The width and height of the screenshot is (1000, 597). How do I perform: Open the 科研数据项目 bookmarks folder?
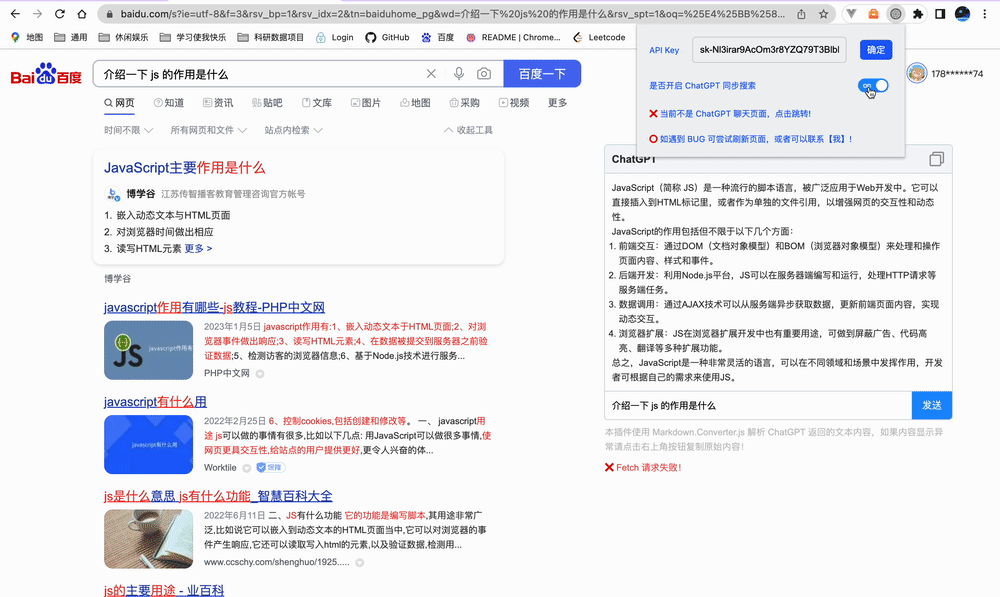(270, 38)
